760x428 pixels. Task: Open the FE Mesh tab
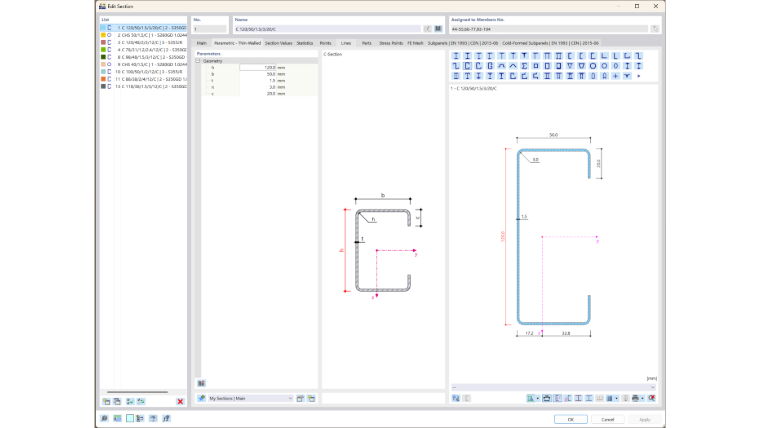pyautogui.click(x=415, y=43)
